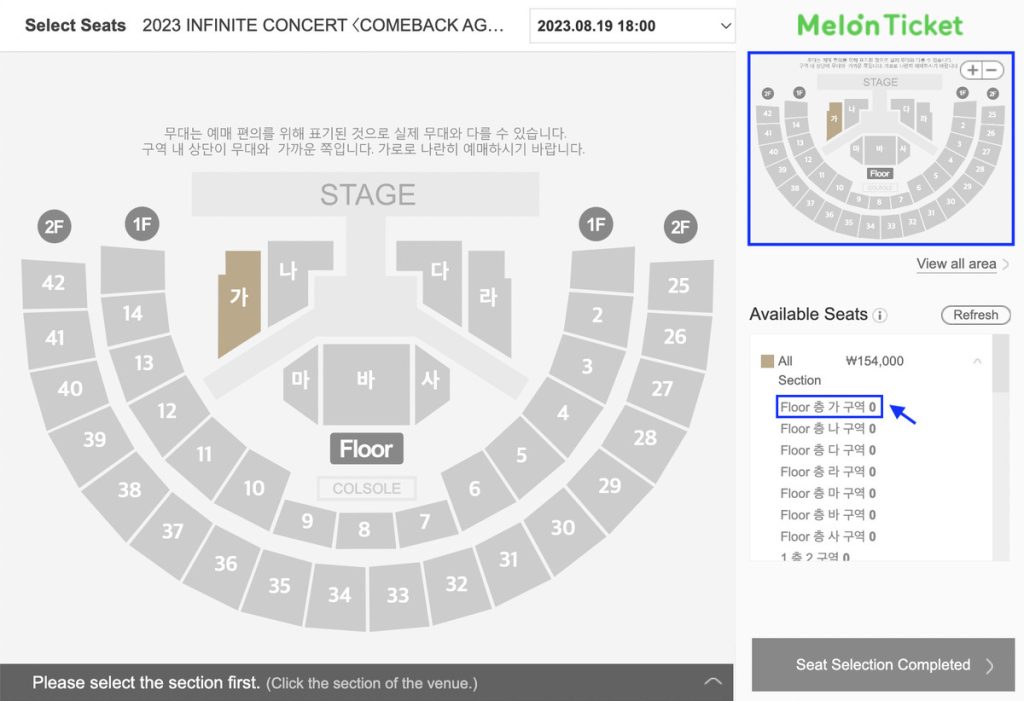Click section 42 on the seating map
Viewport: 1024px width, 701px height.
[55, 283]
